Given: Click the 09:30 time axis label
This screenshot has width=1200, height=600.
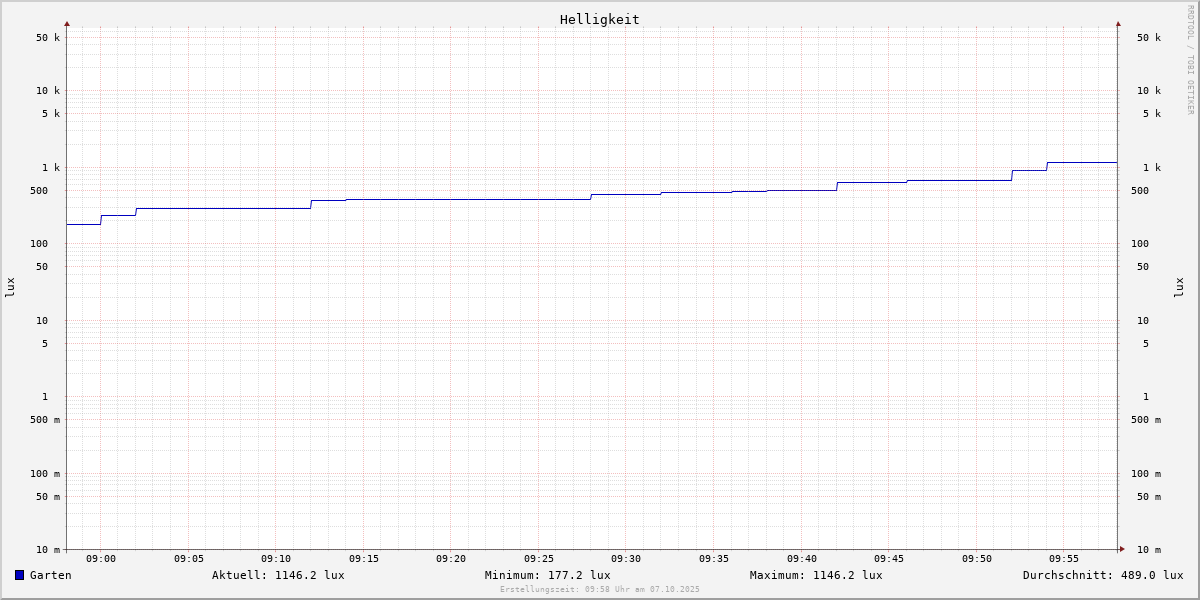Looking at the screenshot, I should [x=626, y=559].
